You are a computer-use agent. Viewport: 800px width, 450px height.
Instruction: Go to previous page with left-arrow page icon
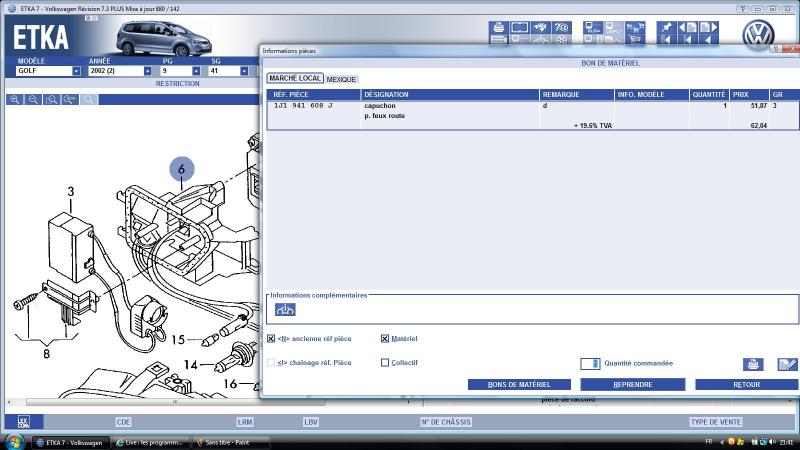click(x=687, y=28)
